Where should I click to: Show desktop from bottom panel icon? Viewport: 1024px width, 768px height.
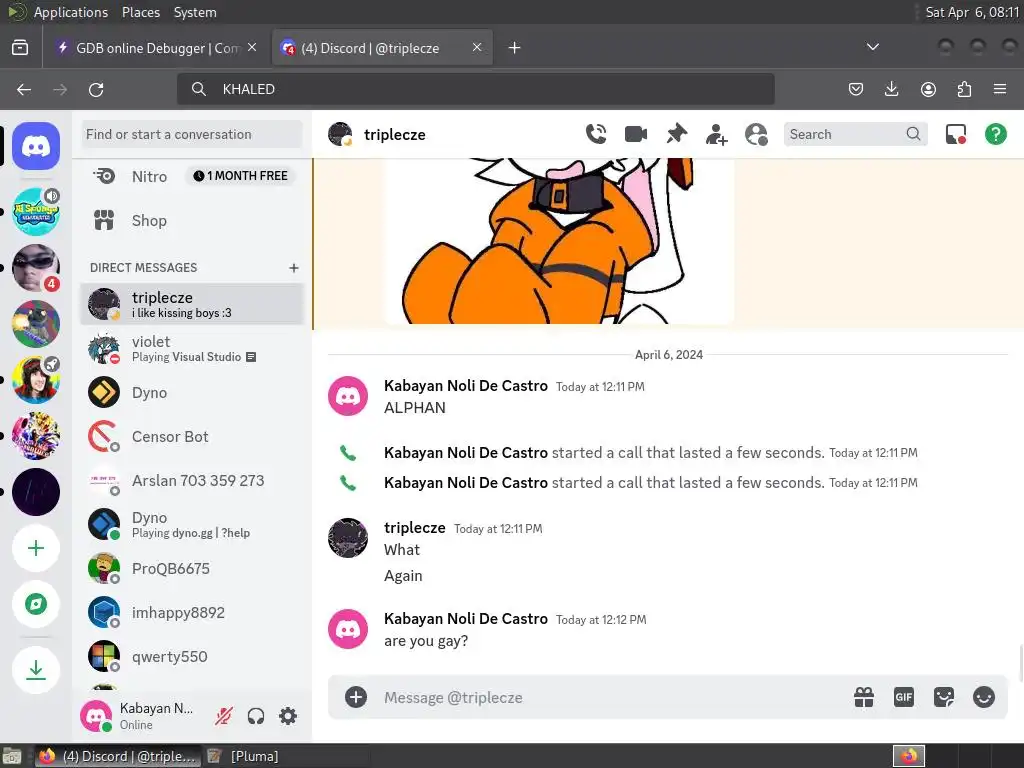coord(12,756)
